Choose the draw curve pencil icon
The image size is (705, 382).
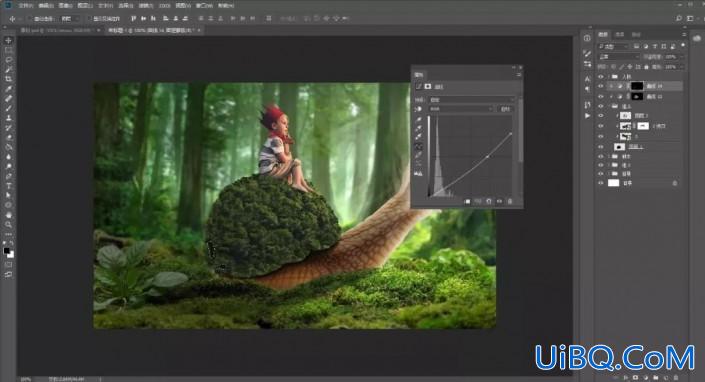pyautogui.click(x=419, y=155)
